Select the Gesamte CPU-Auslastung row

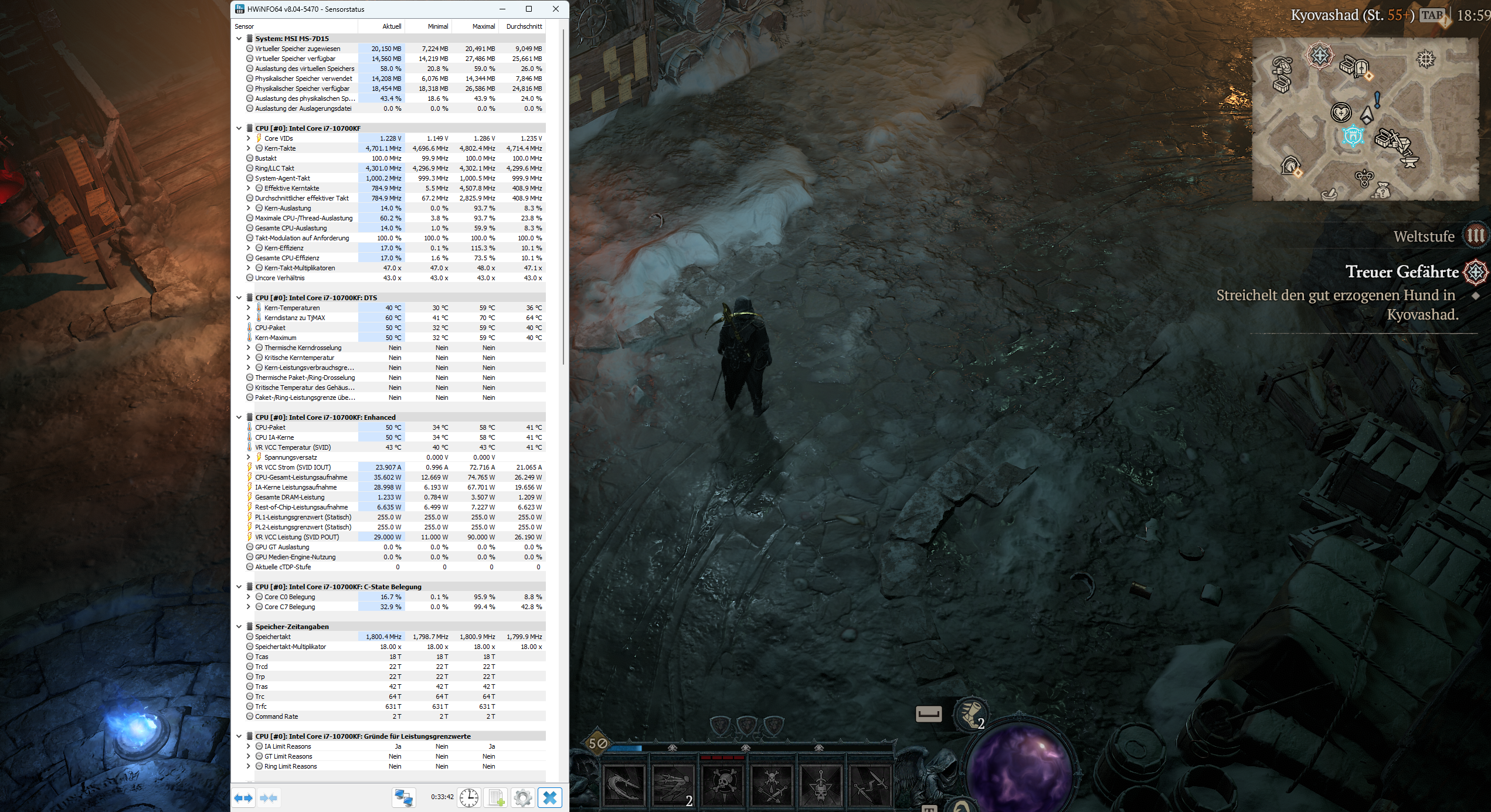tap(395, 228)
